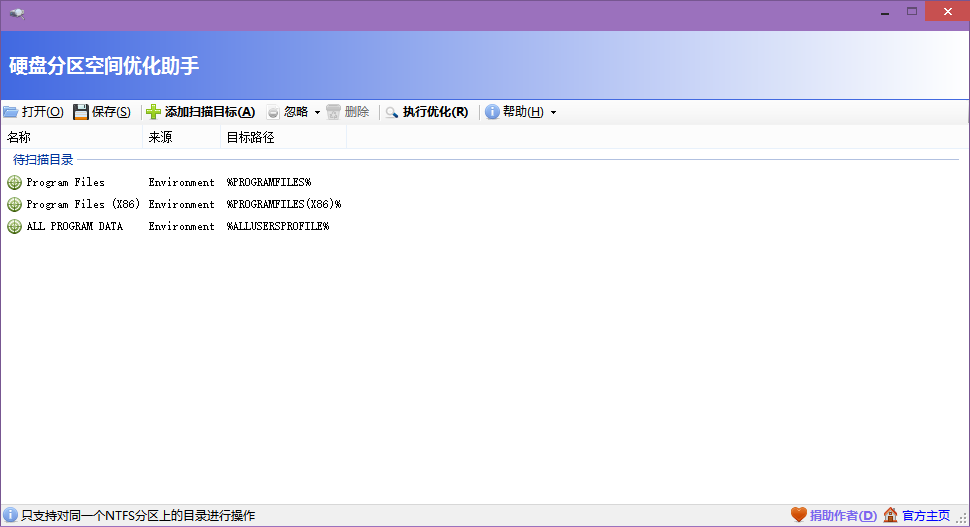
Task: Click the floppy disk save icon
Action: [x=80, y=112]
